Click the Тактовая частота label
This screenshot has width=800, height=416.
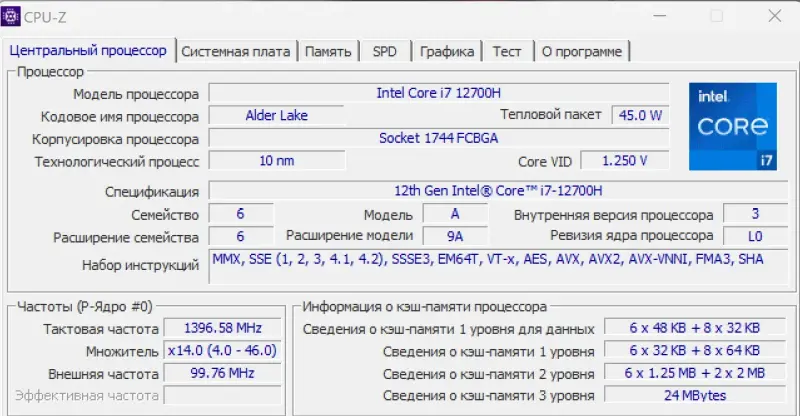101,329
